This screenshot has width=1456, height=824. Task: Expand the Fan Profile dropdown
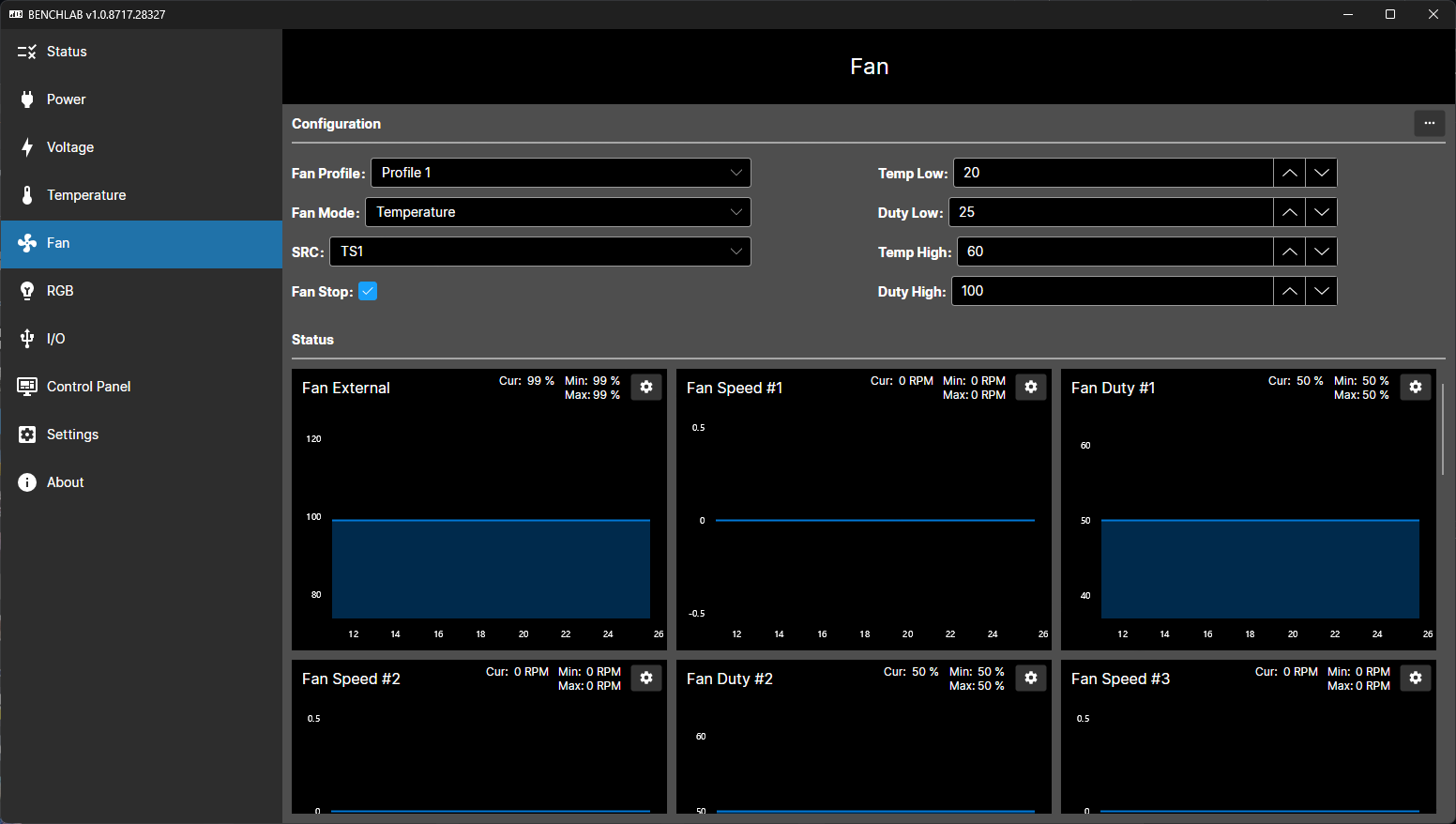561,173
